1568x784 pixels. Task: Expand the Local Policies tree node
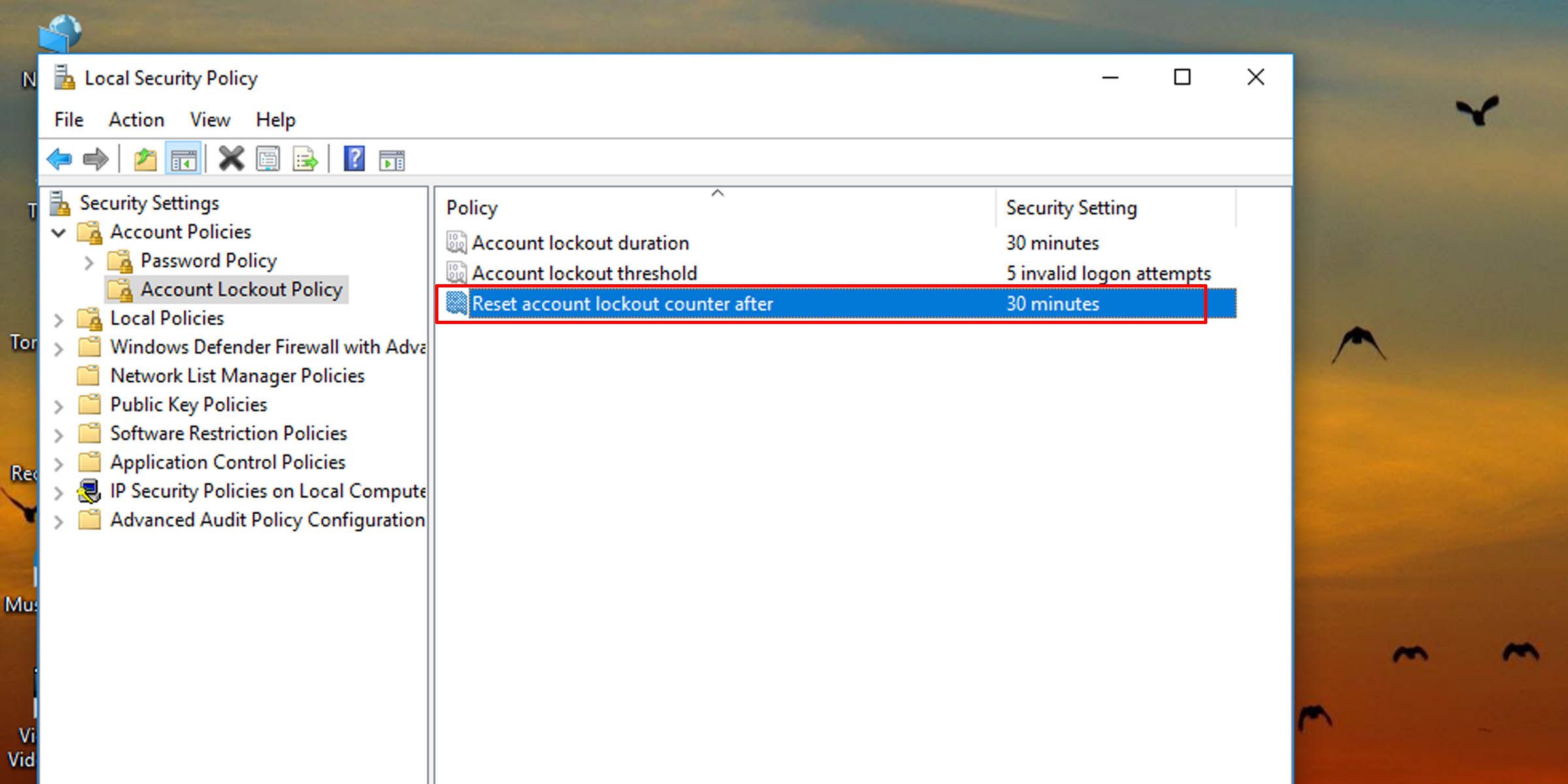pos(58,319)
